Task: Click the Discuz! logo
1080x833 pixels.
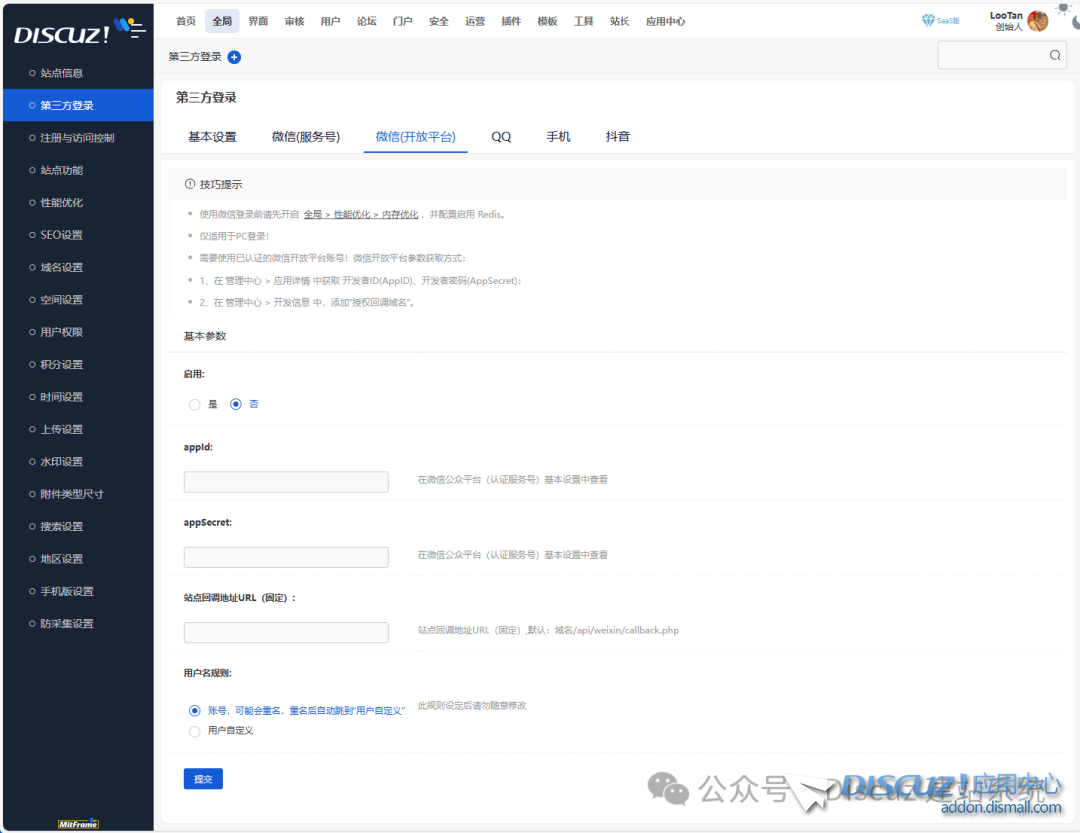Action: pos(62,34)
